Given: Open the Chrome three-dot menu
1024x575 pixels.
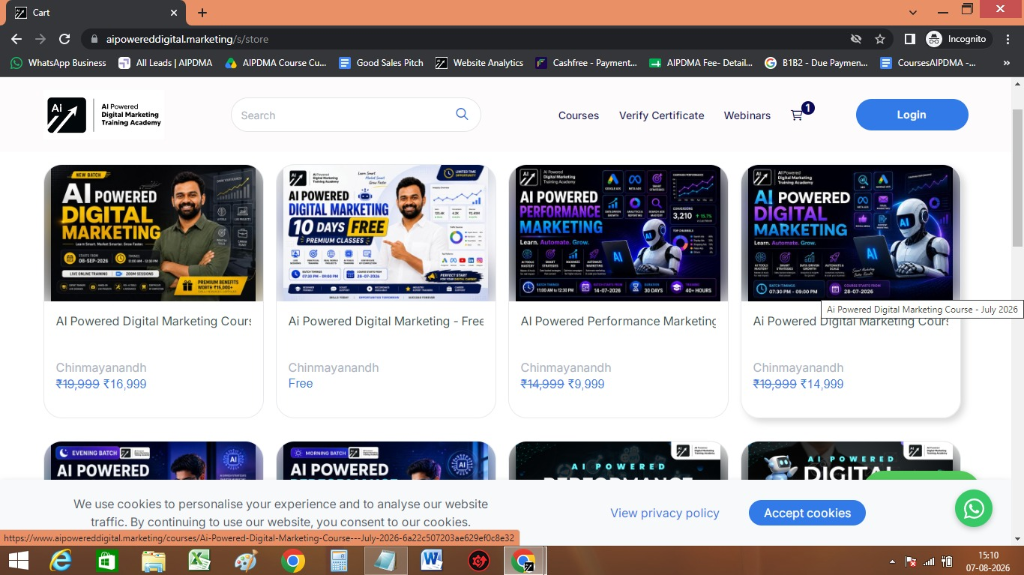Looking at the screenshot, I should [1008, 39].
